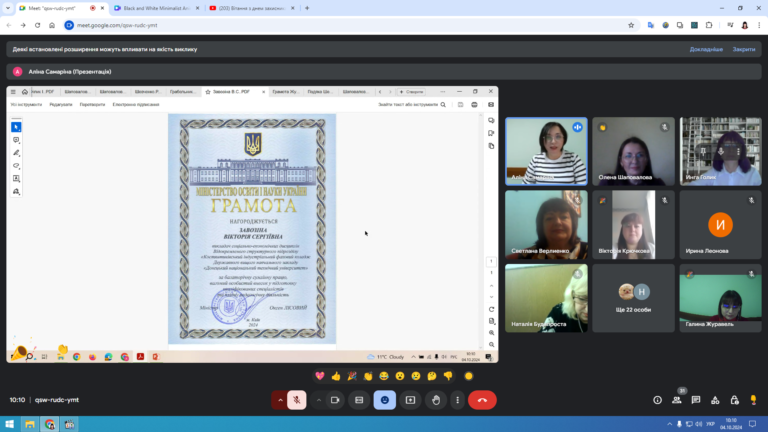Select Ирина Леонова avatar tile
Image resolution: width=768 pixels, height=432 pixels.
(x=720, y=225)
